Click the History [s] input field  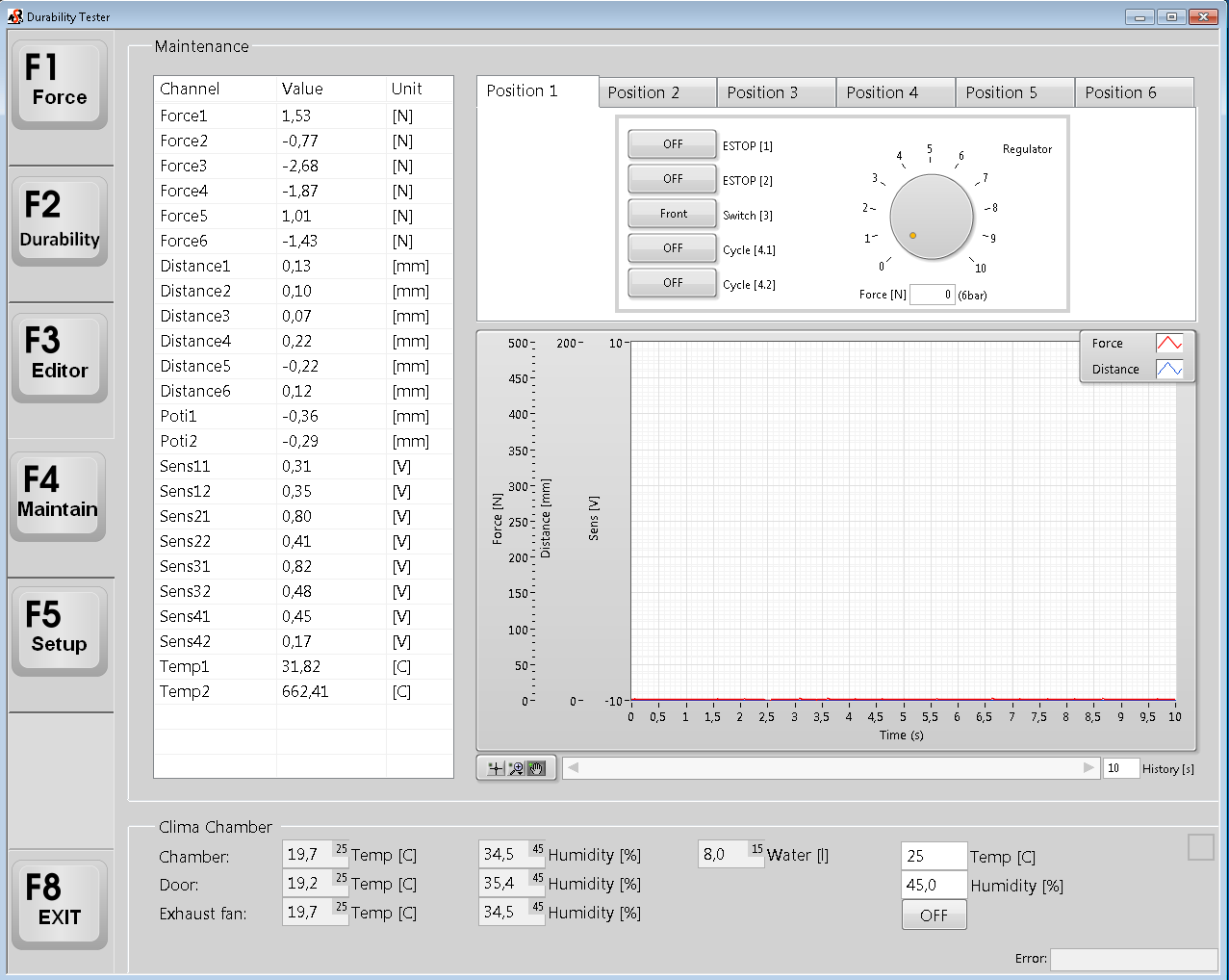click(1120, 768)
